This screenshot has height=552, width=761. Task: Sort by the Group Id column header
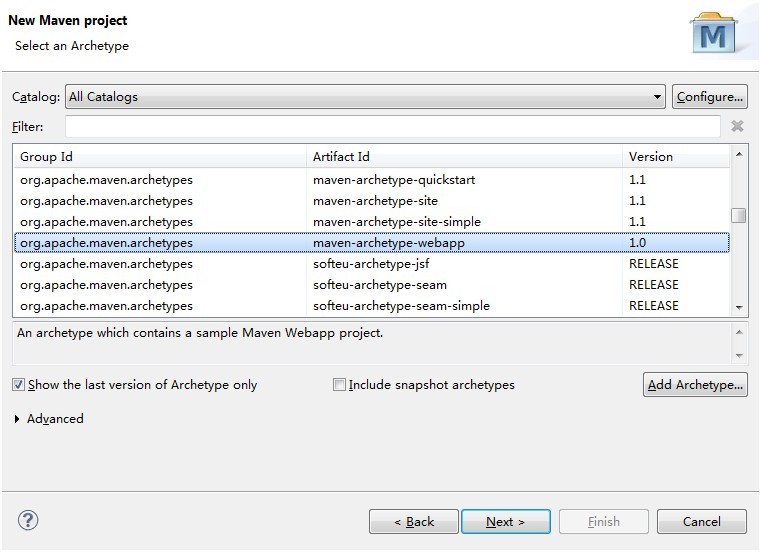point(160,157)
